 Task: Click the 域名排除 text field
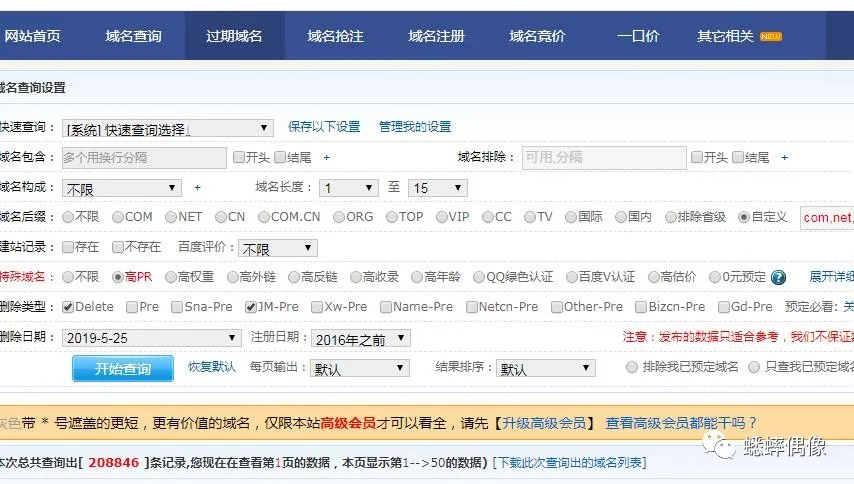tap(604, 158)
